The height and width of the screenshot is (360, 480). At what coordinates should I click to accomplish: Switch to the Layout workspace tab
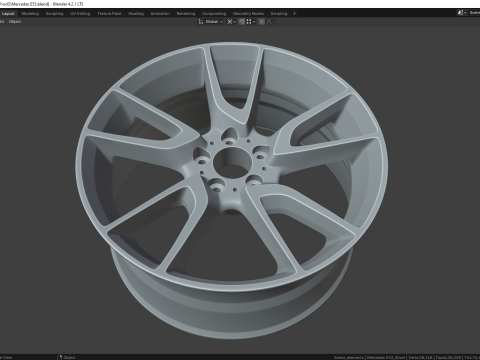tap(8, 14)
